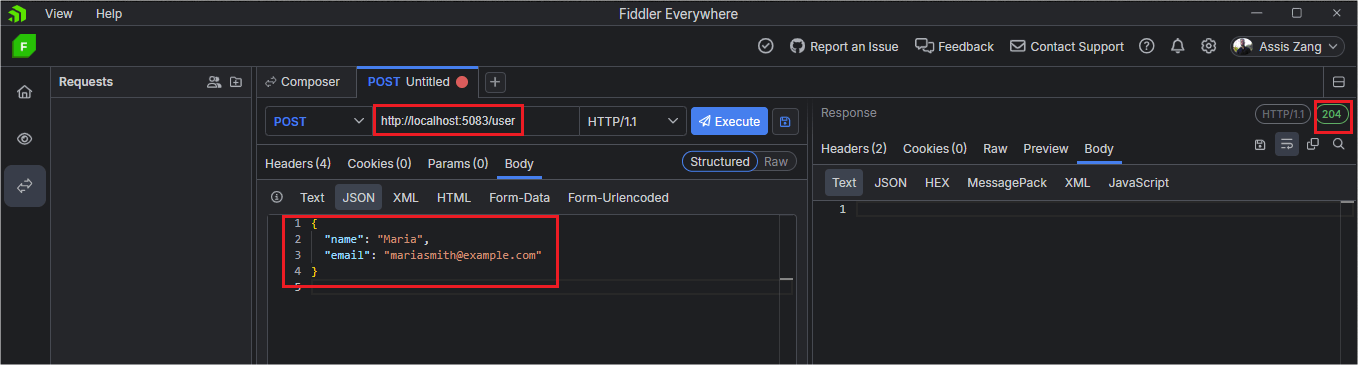Click the URL input field
This screenshot has width=1358, height=365.
[476, 121]
